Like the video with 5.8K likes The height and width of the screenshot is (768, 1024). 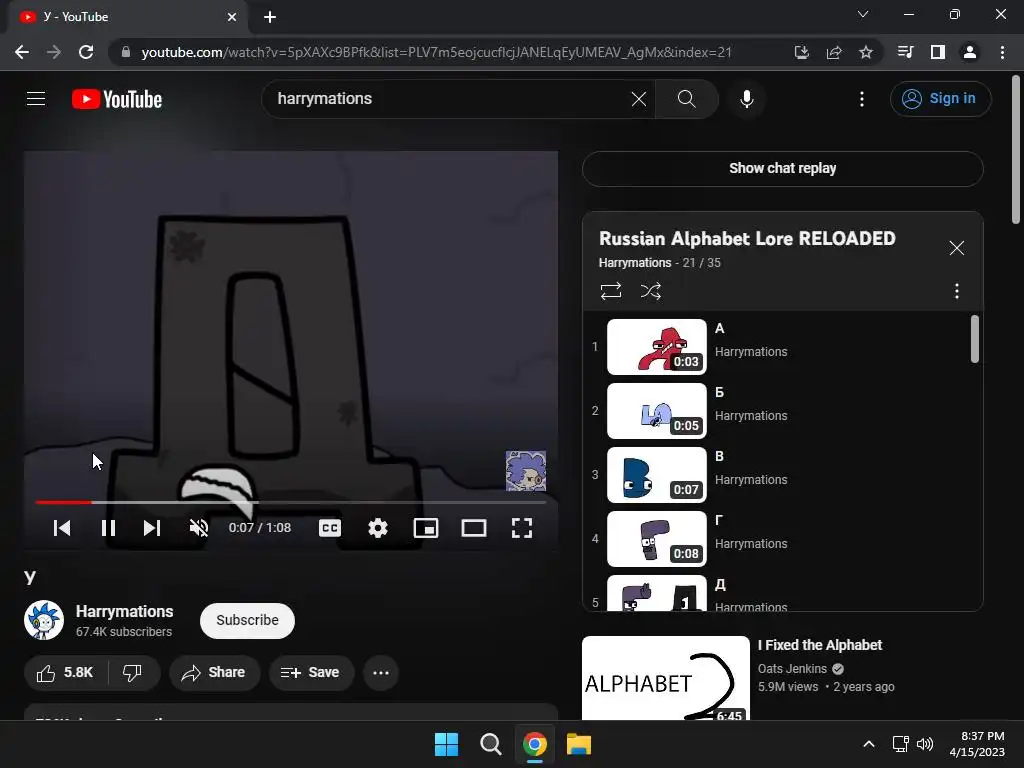click(65, 673)
